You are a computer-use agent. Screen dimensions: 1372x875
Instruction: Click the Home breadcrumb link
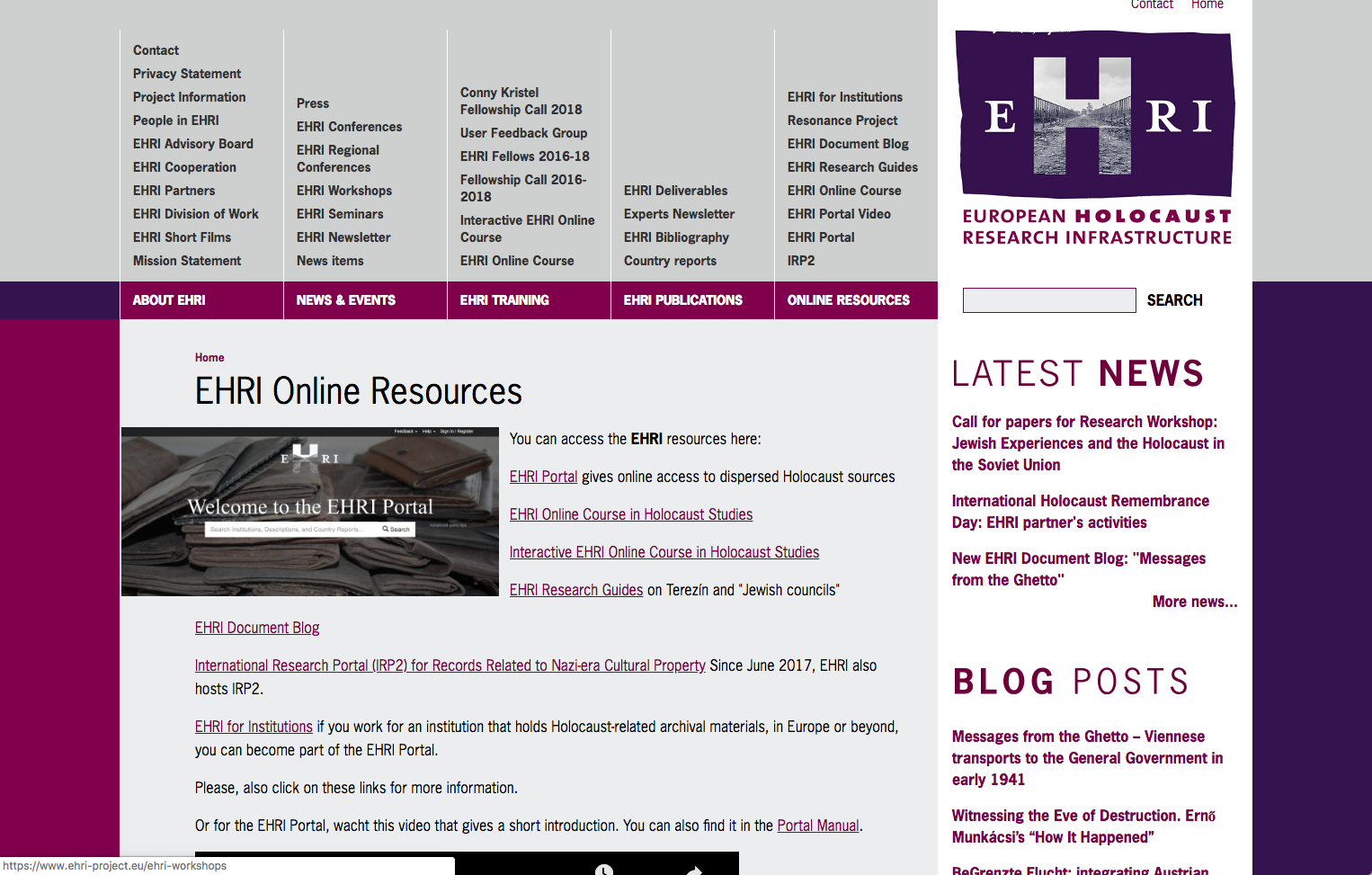pos(209,357)
